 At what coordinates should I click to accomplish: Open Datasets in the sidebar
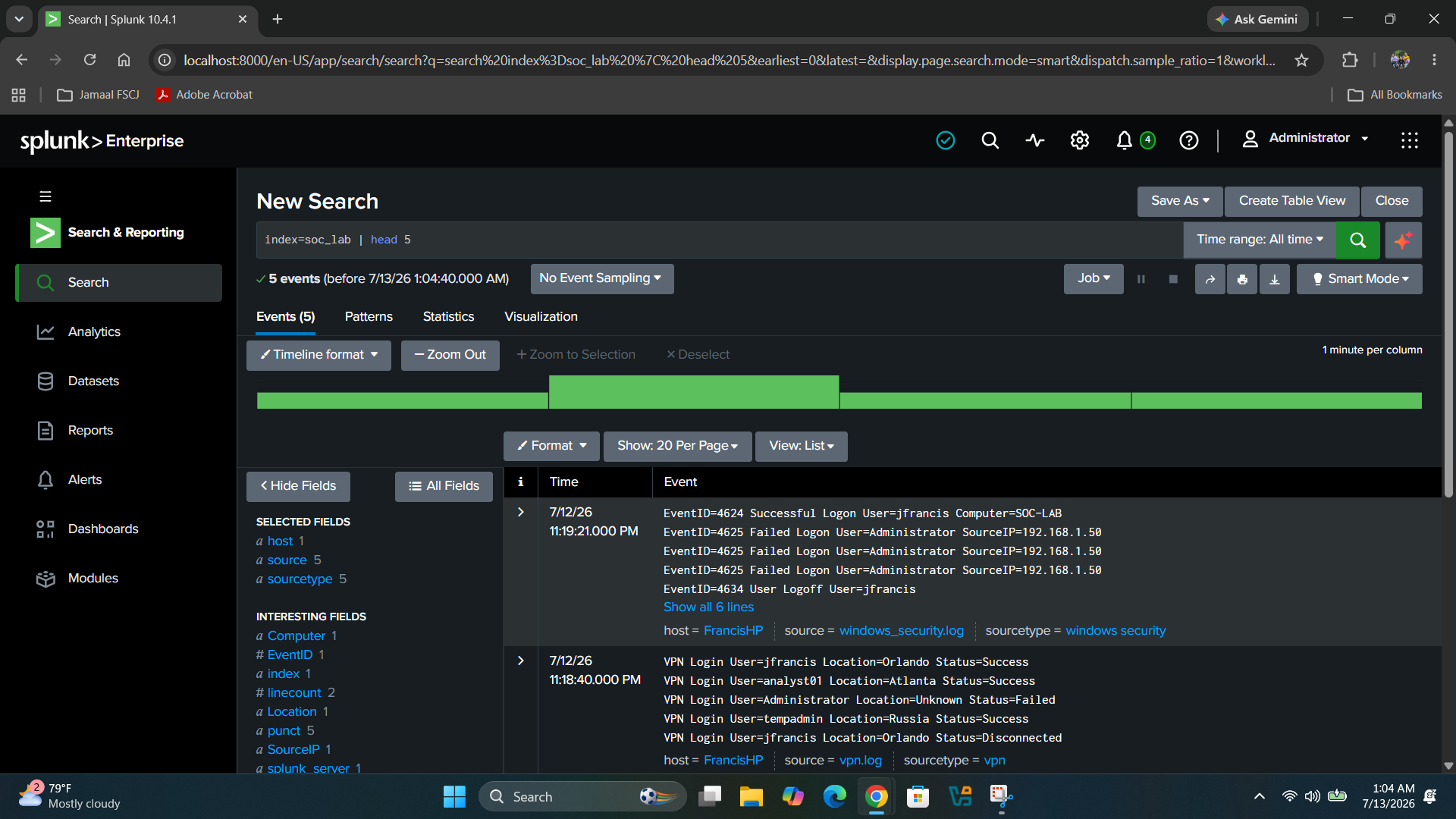pyautogui.click(x=119, y=381)
